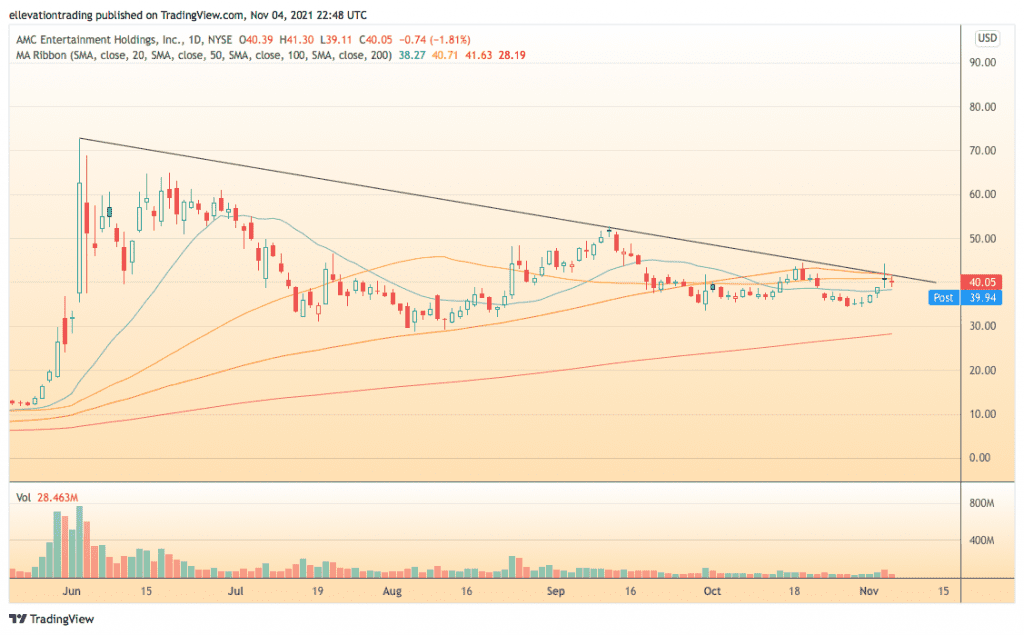Click the L39.11 low price value
1024x635 pixels.
pos(336,40)
